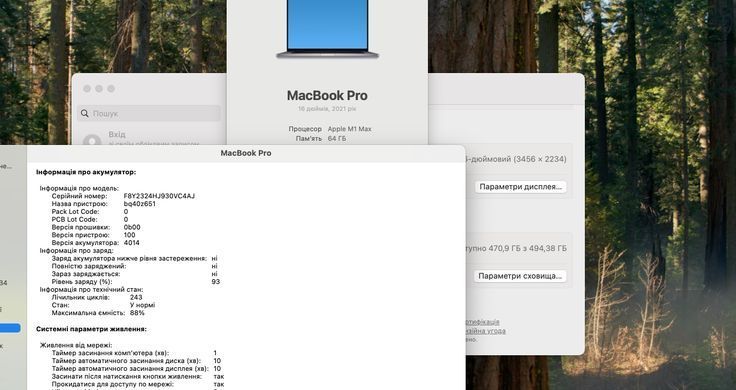Select the 'Таймер засинання комп'ютера (хв)' row
Screen dimensions: 736x390
click(134, 353)
